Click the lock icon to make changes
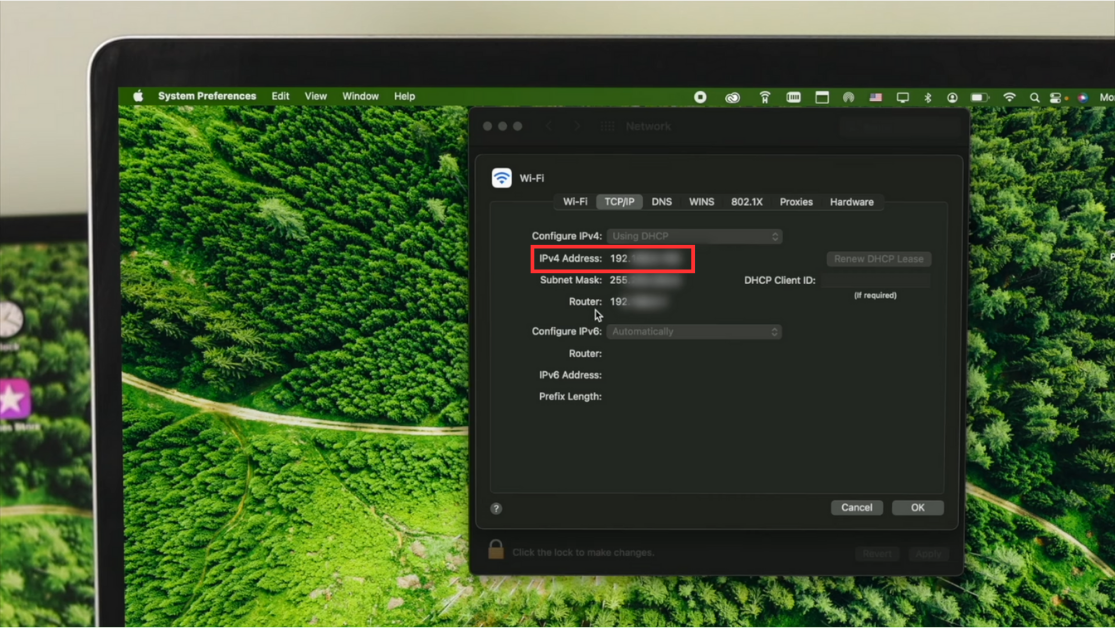 pos(496,549)
